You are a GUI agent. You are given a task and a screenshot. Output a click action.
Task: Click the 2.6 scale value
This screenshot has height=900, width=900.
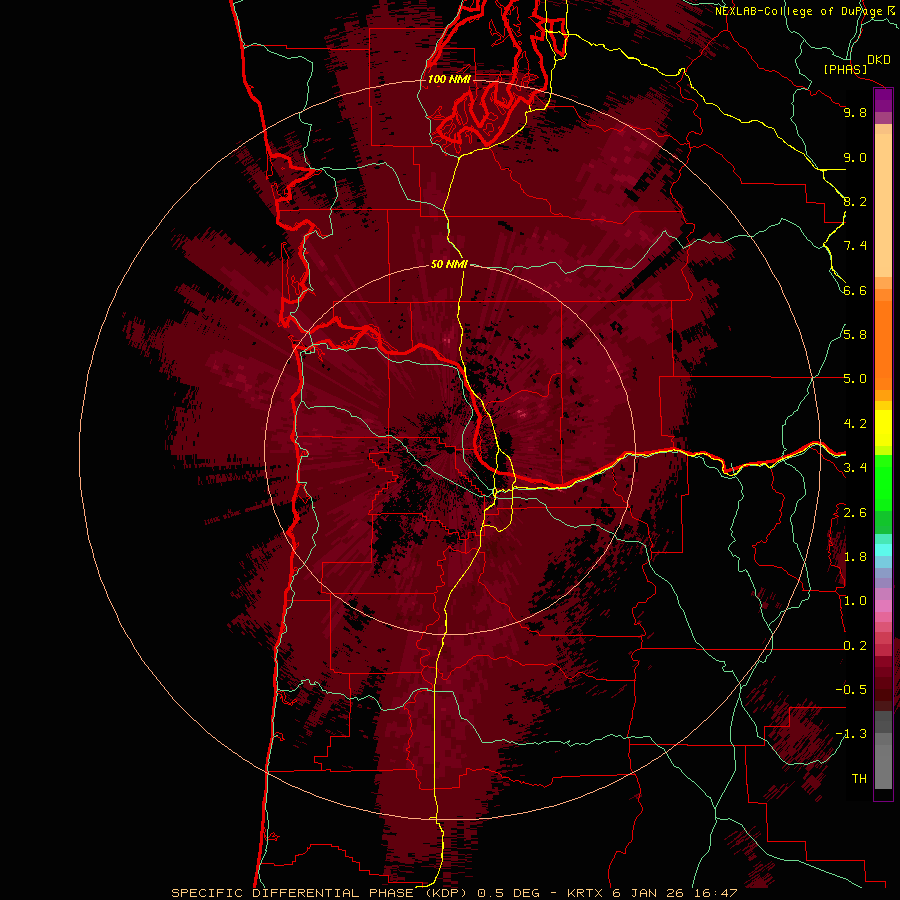(x=855, y=512)
